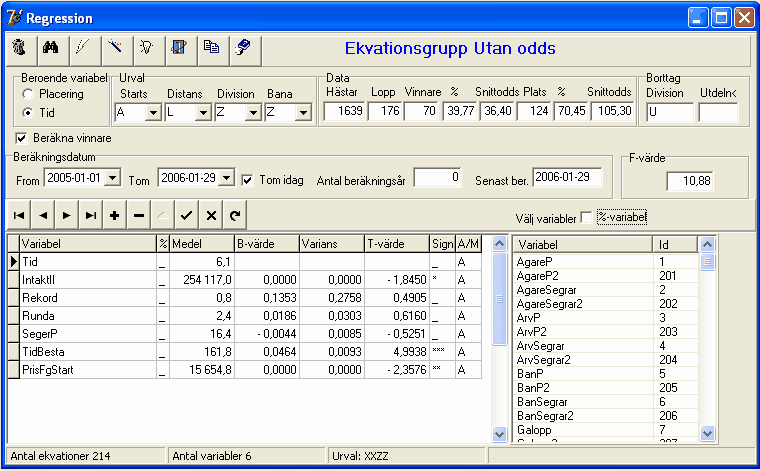The image size is (760, 471).
Task: Post edit with checkmark button
Action: click(x=187, y=215)
